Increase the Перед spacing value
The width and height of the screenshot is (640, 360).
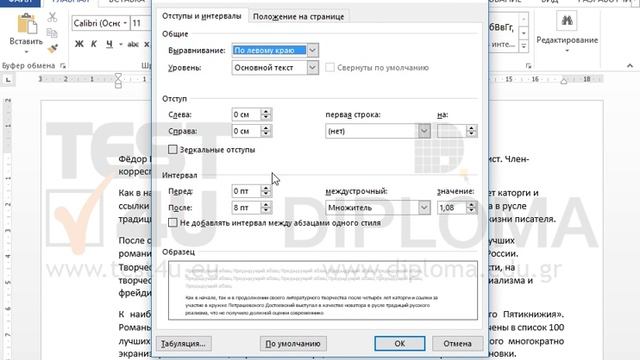coord(266,188)
